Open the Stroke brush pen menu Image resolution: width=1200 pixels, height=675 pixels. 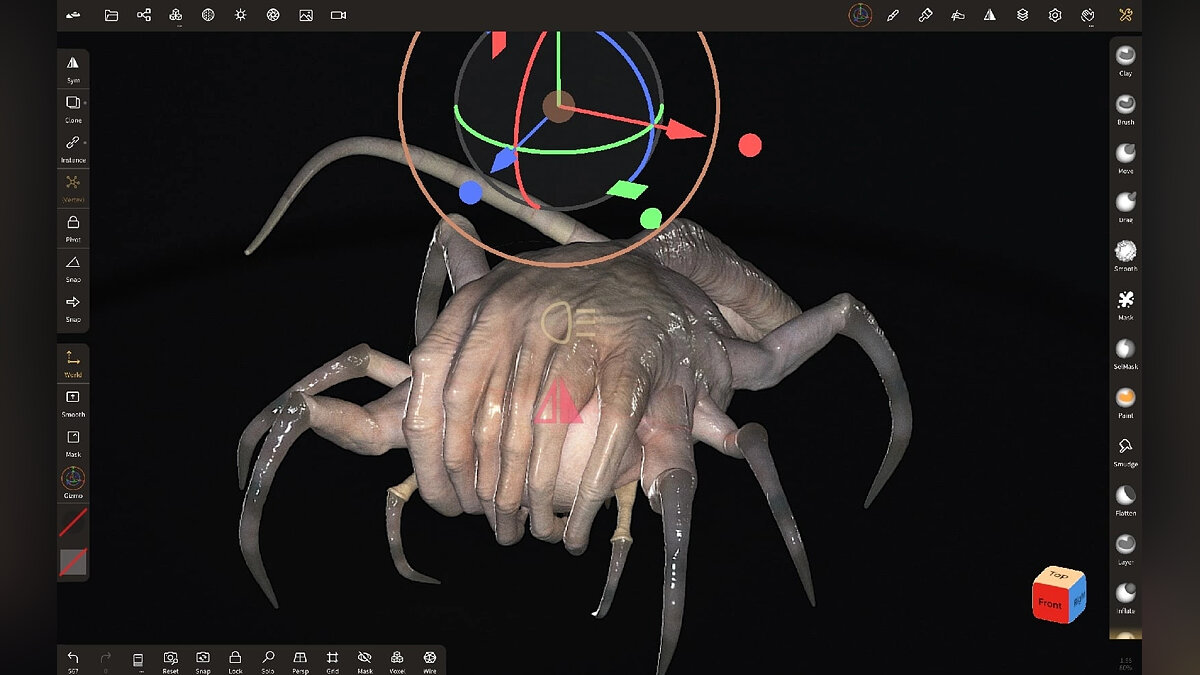pos(893,15)
